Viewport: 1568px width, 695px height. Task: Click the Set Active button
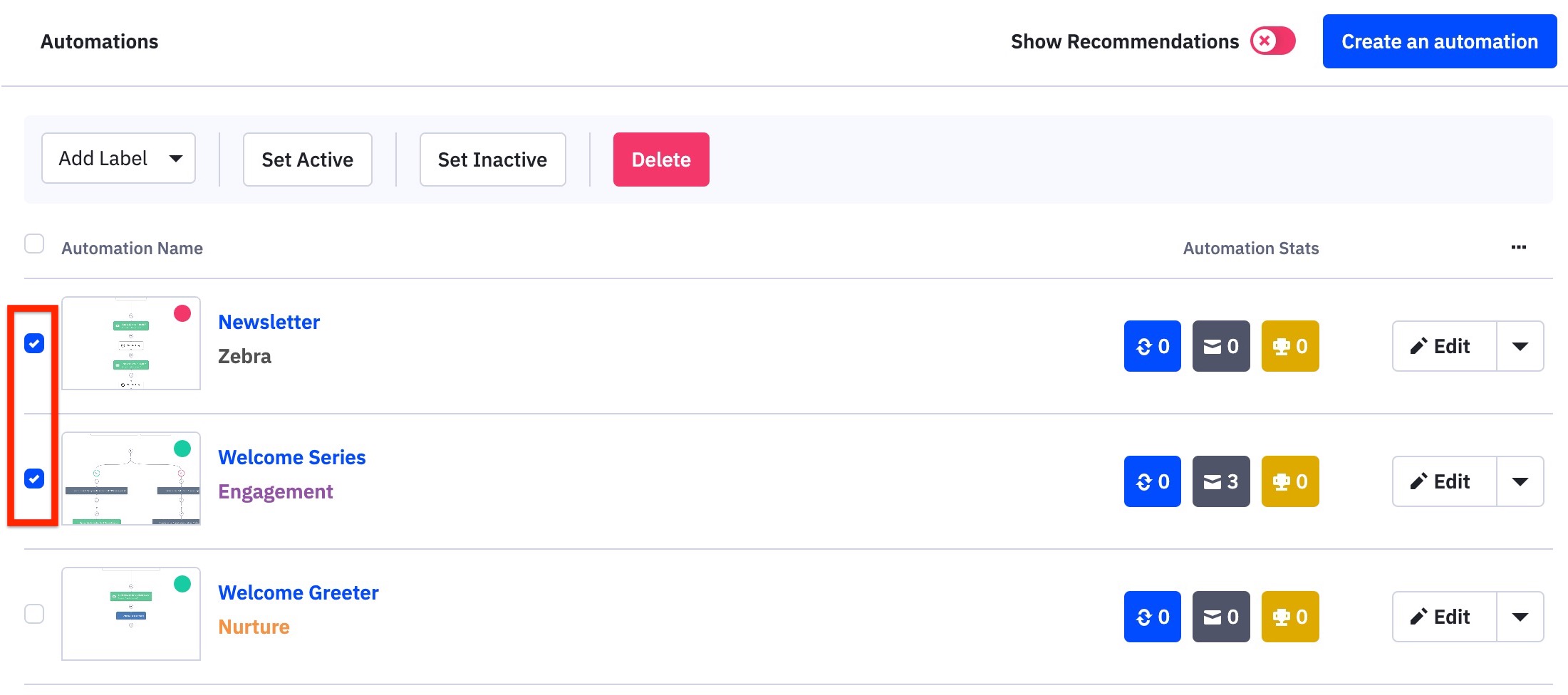click(307, 159)
